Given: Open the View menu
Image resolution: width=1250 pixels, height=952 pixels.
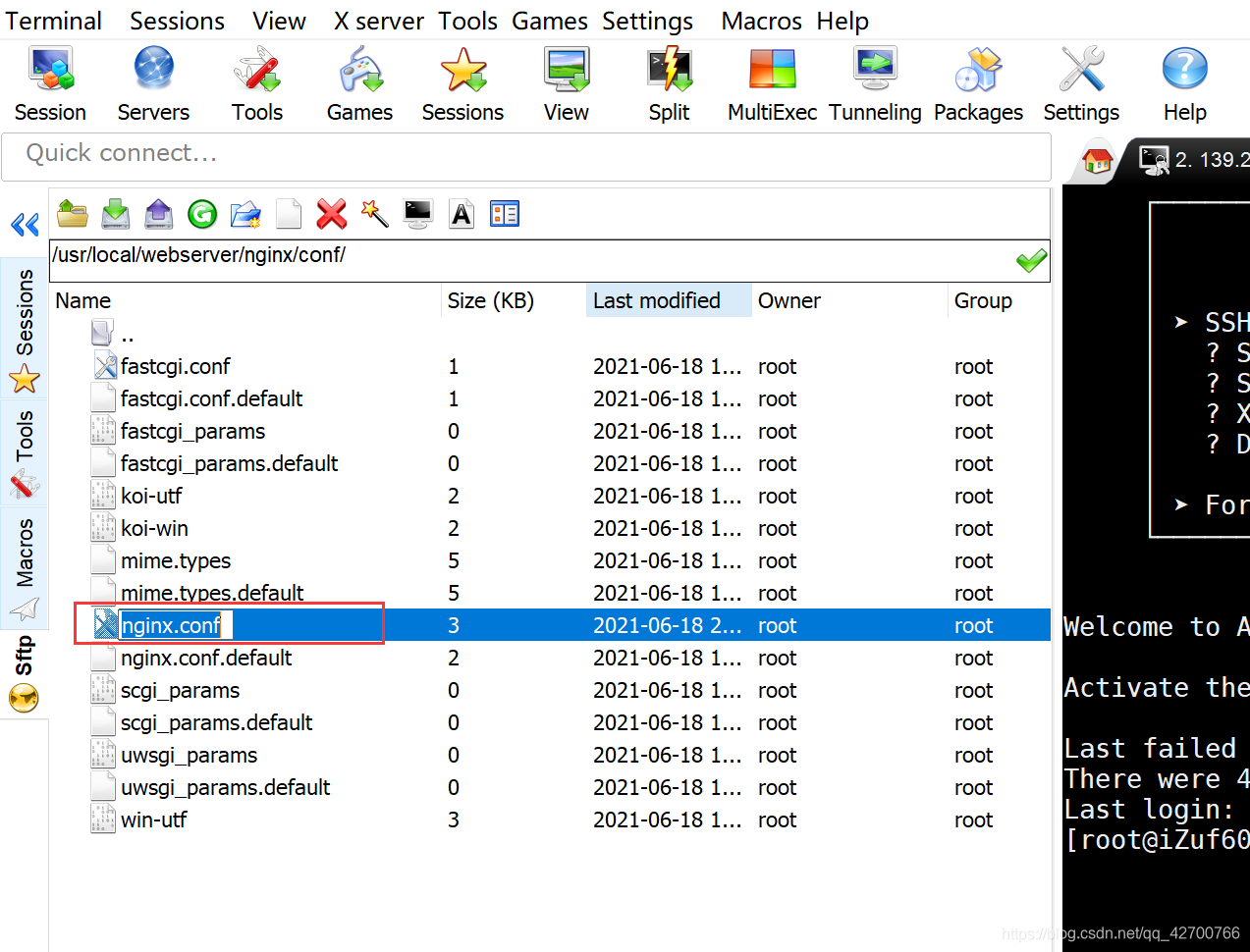Looking at the screenshot, I should click(279, 21).
